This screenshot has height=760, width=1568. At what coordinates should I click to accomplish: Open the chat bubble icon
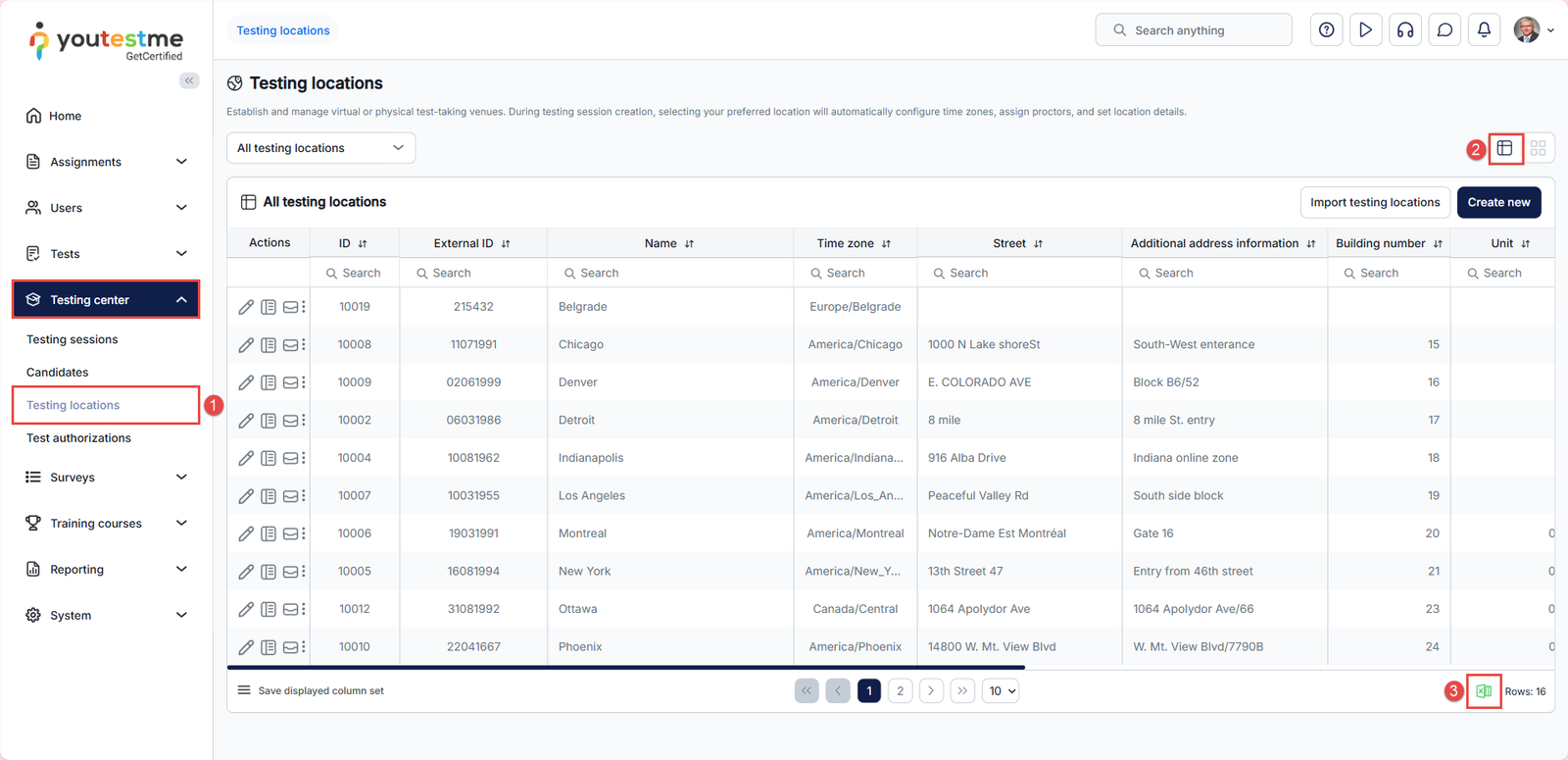click(1445, 30)
